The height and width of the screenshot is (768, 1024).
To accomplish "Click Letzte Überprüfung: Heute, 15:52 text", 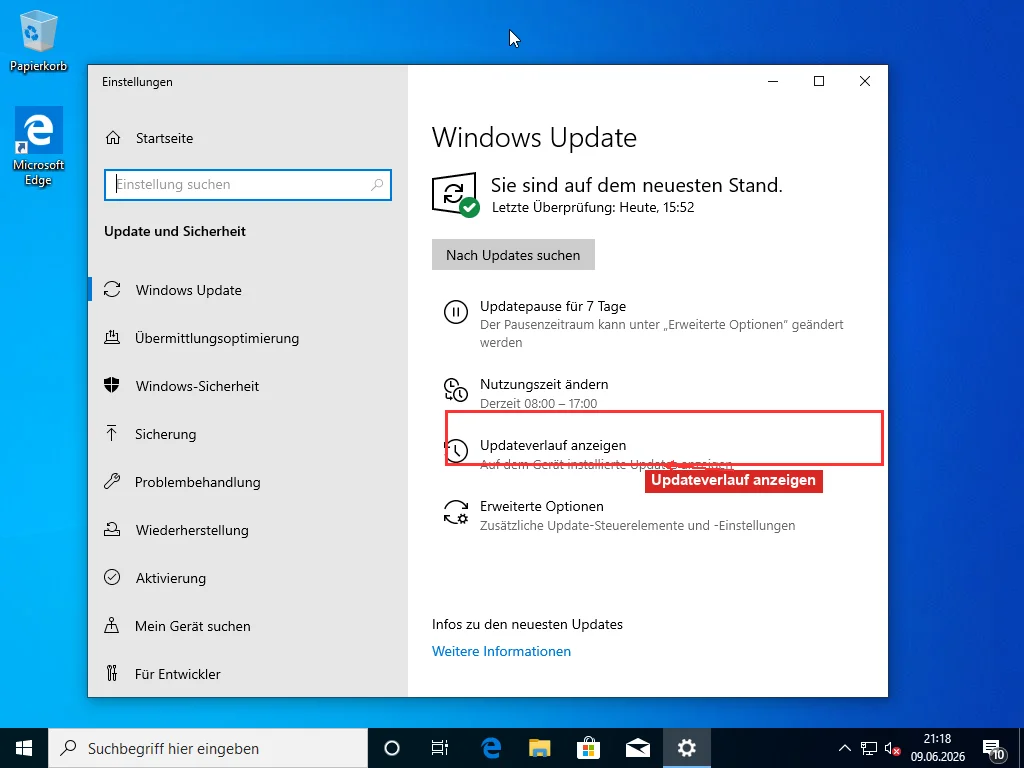I will tap(593, 208).
